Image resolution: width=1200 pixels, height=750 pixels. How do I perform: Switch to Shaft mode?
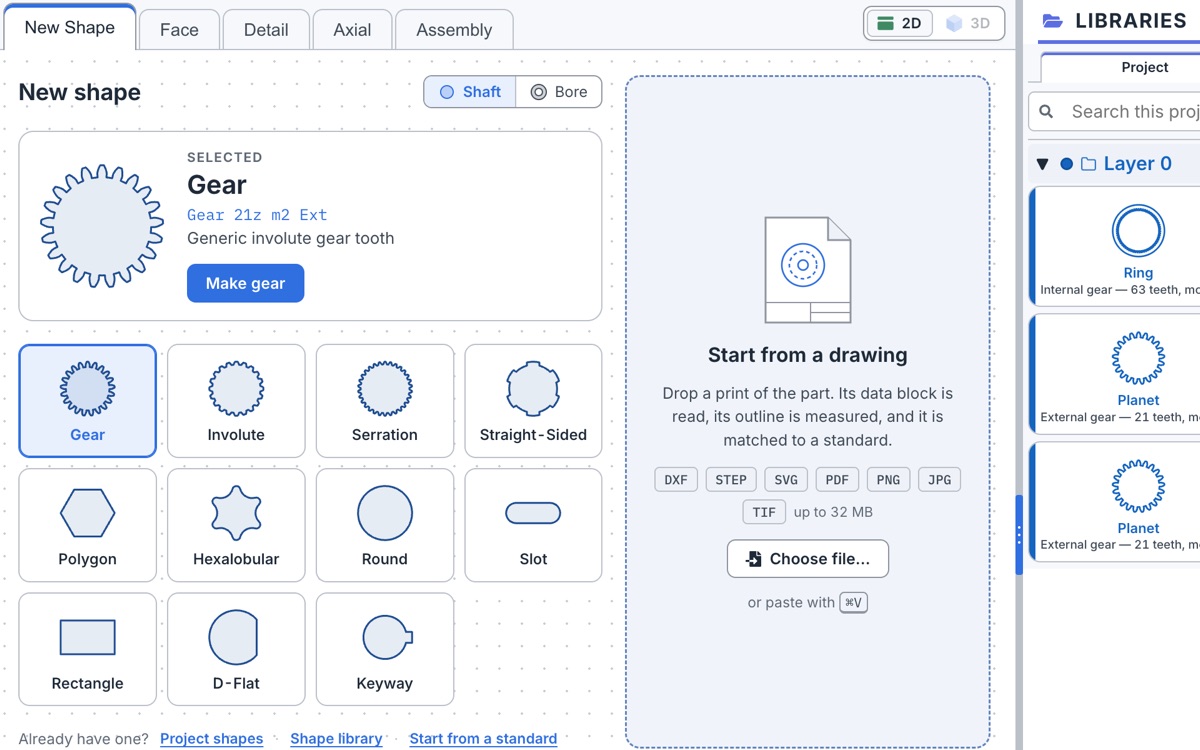[x=470, y=92]
